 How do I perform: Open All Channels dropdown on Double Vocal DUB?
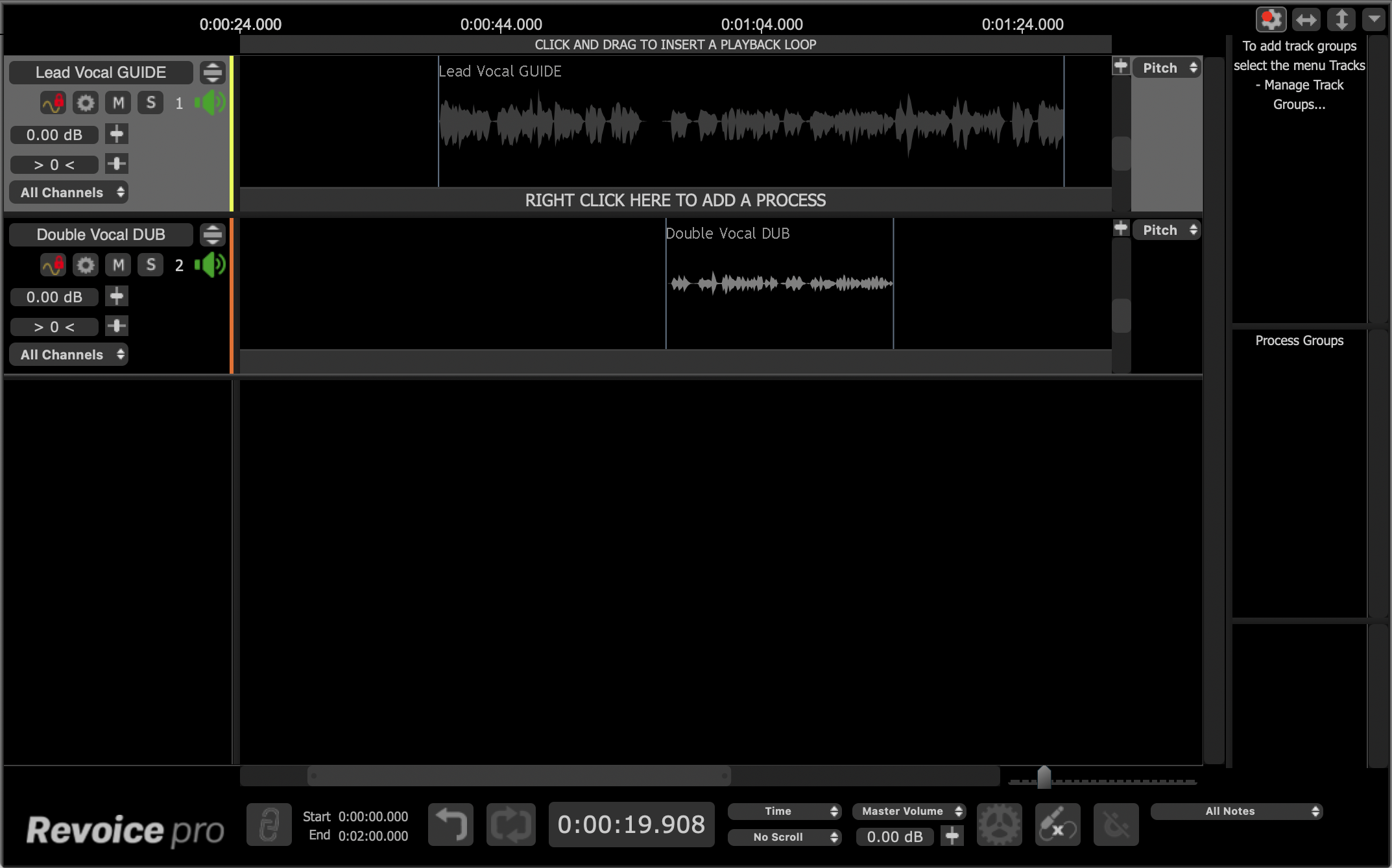(69, 355)
